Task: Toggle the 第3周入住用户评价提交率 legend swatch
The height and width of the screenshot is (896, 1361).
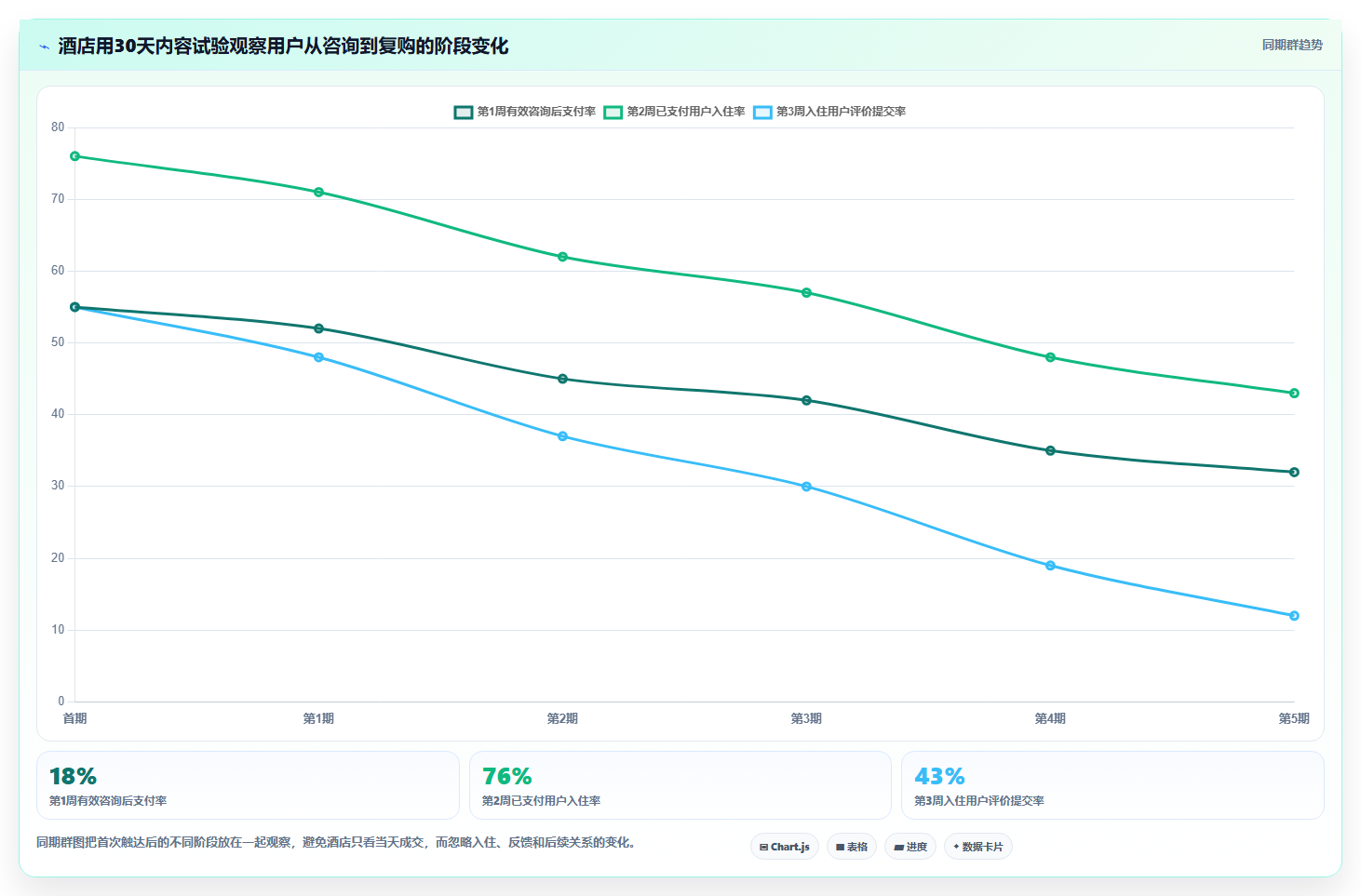Action: [762, 112]
